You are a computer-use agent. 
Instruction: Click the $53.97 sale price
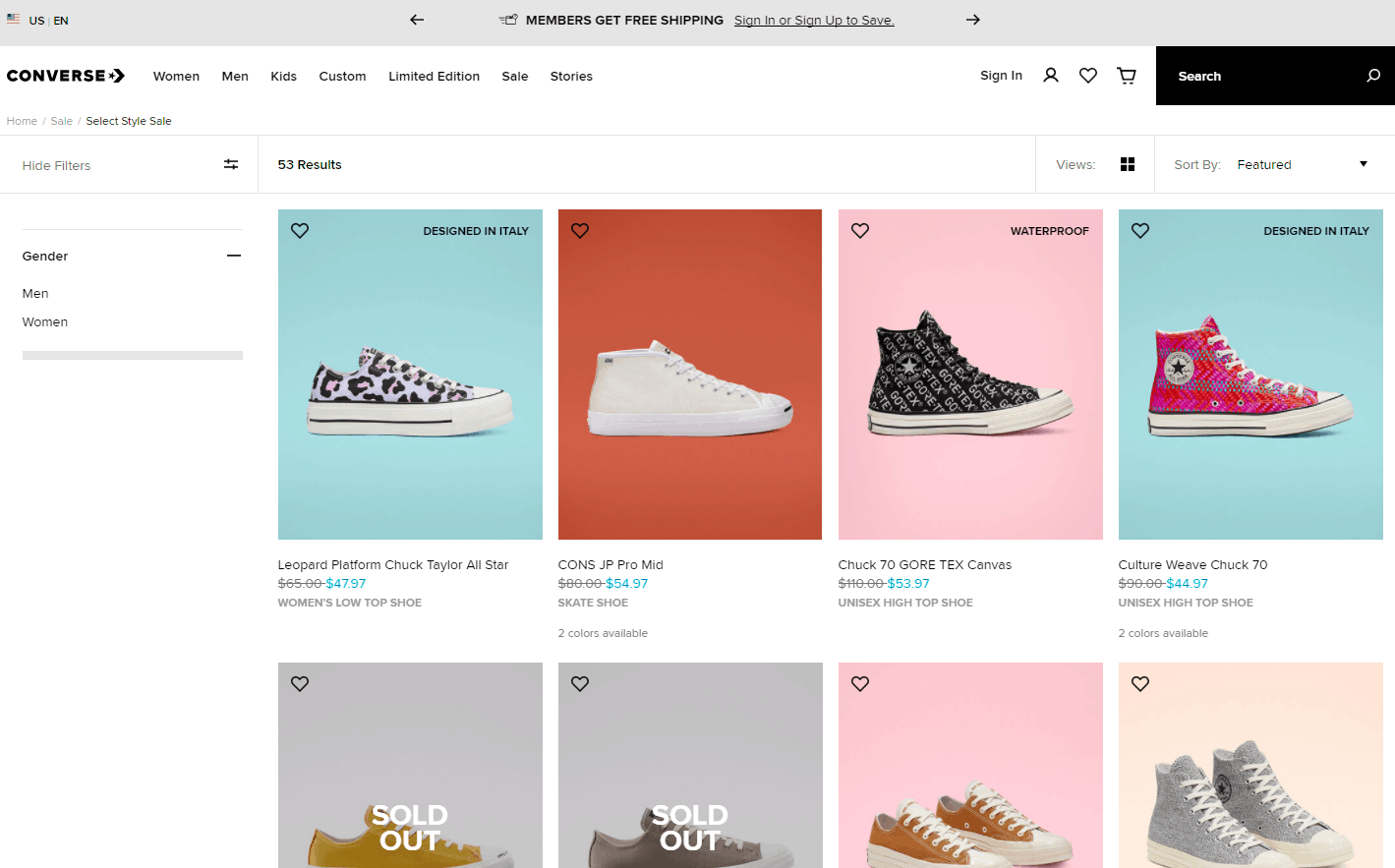pos(908,583)
